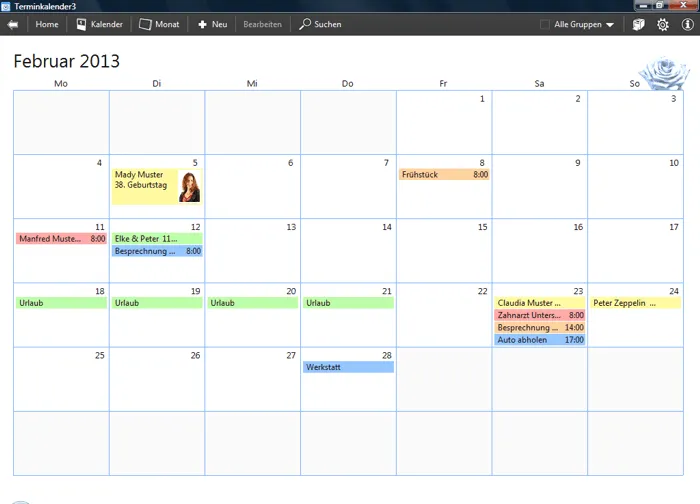Open settings gear icon
The width and height of the screenshot is (700, 504).
(662, 24)
